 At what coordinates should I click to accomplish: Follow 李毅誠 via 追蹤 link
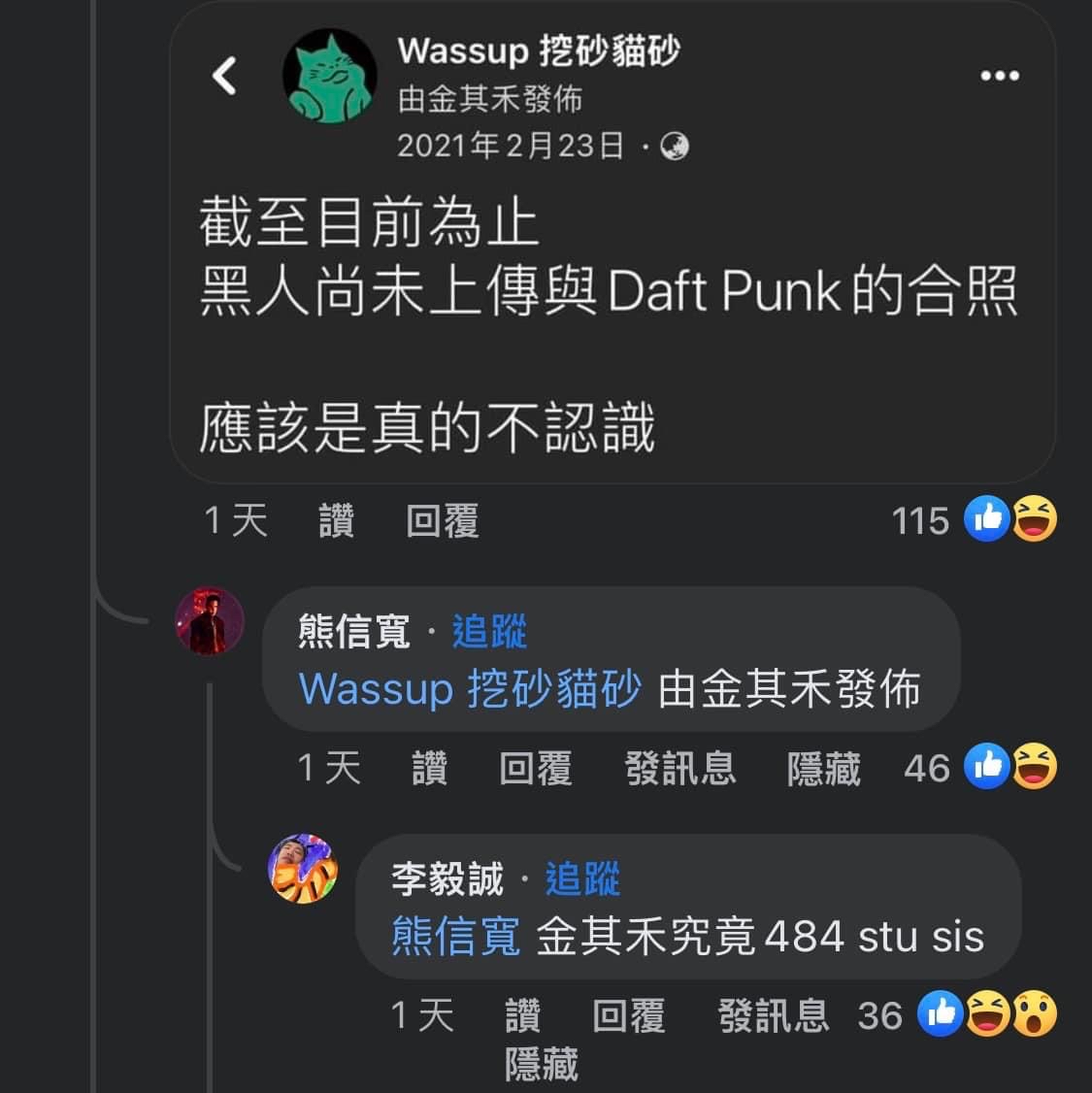[581, 878]
